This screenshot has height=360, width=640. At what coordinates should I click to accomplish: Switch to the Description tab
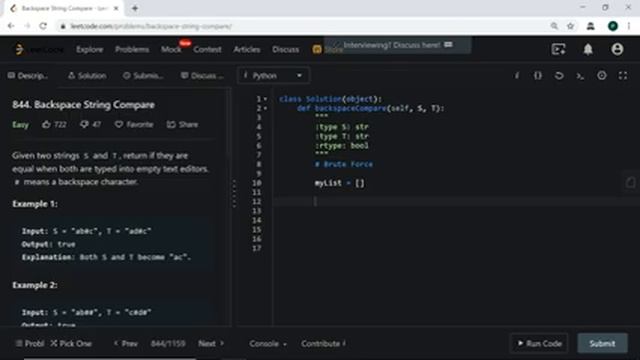[x=28, y=76]
